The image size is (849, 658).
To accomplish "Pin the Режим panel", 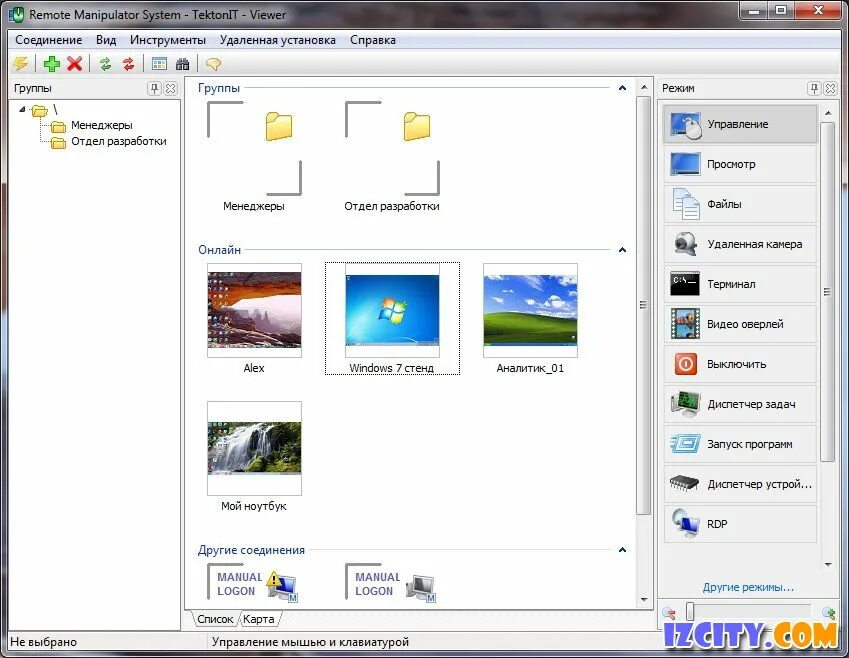I will coord(814,88).
